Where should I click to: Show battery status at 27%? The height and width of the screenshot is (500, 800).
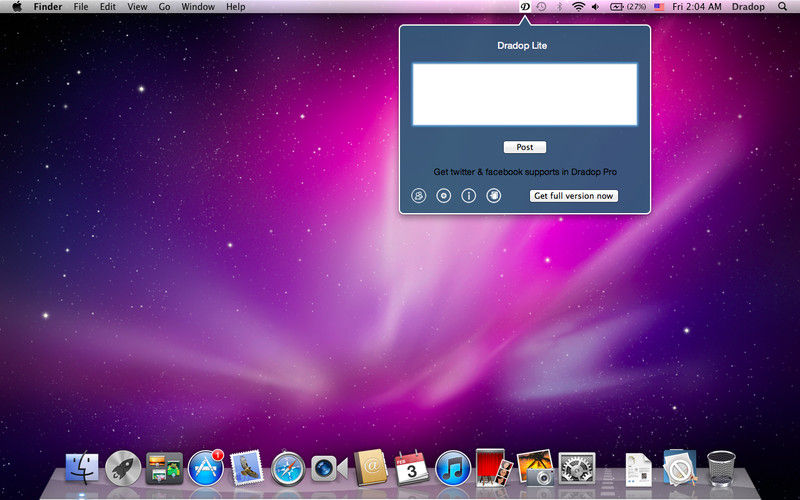(628, 7)
